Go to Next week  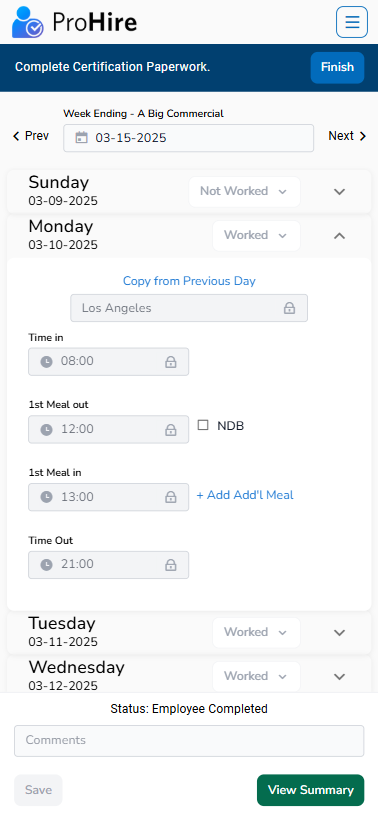(347, 136)
